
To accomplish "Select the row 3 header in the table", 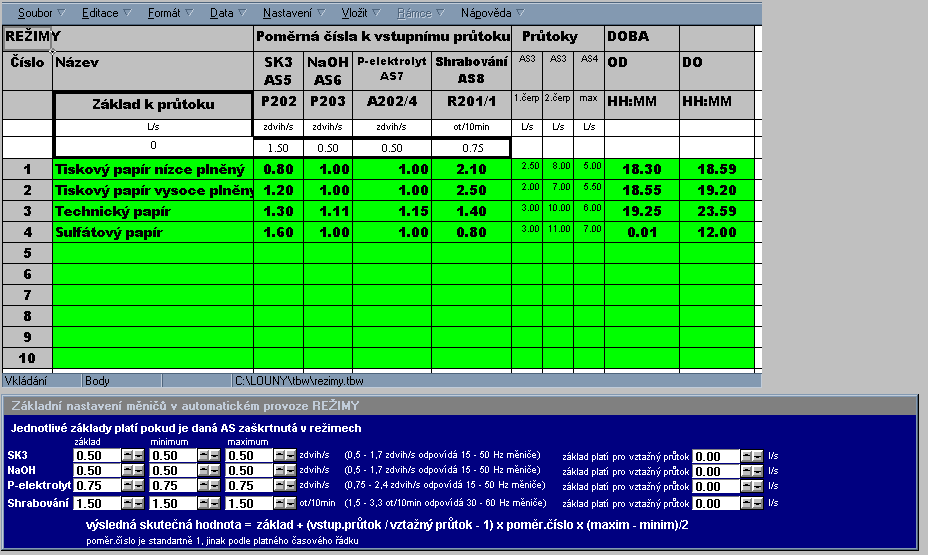I will click(x=27, y=211).
